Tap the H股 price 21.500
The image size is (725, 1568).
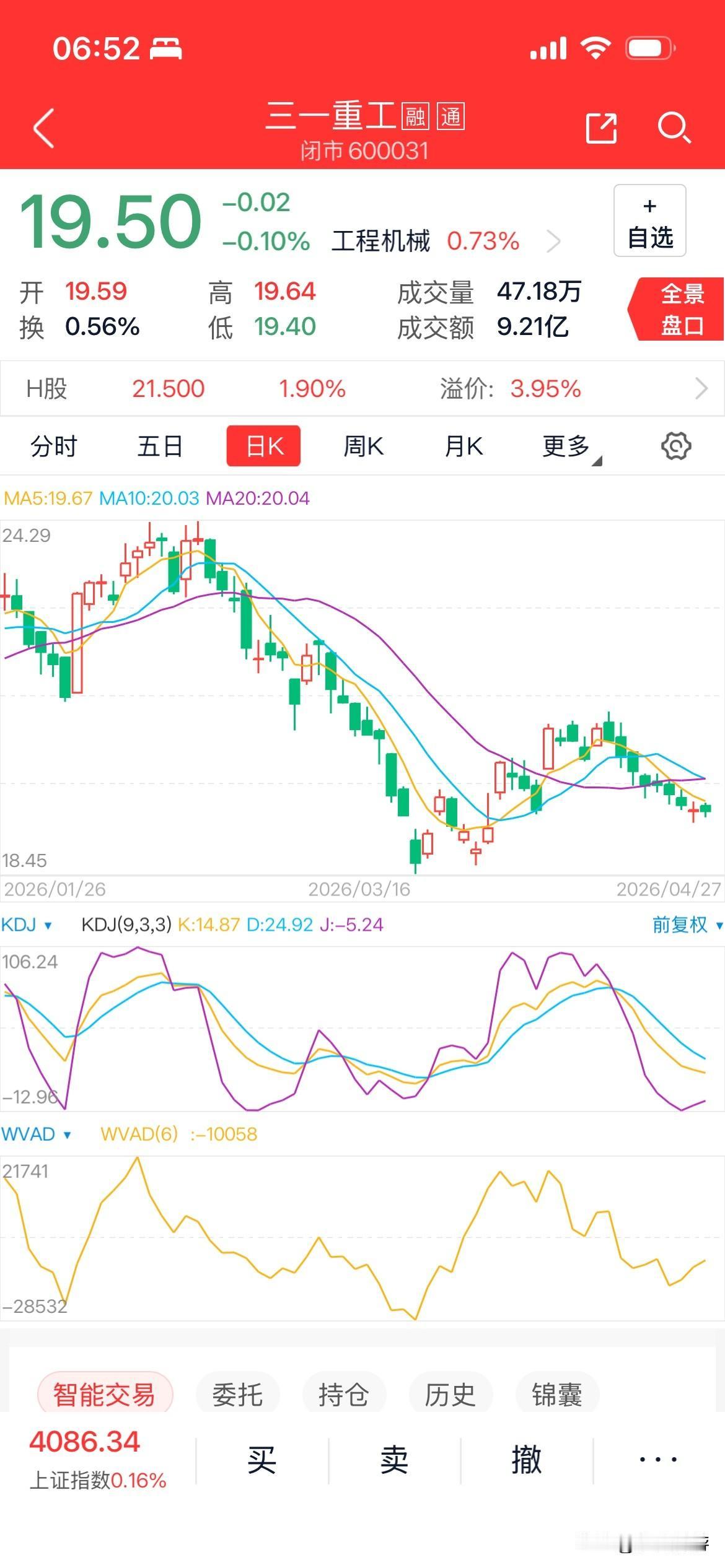point(168,389)
